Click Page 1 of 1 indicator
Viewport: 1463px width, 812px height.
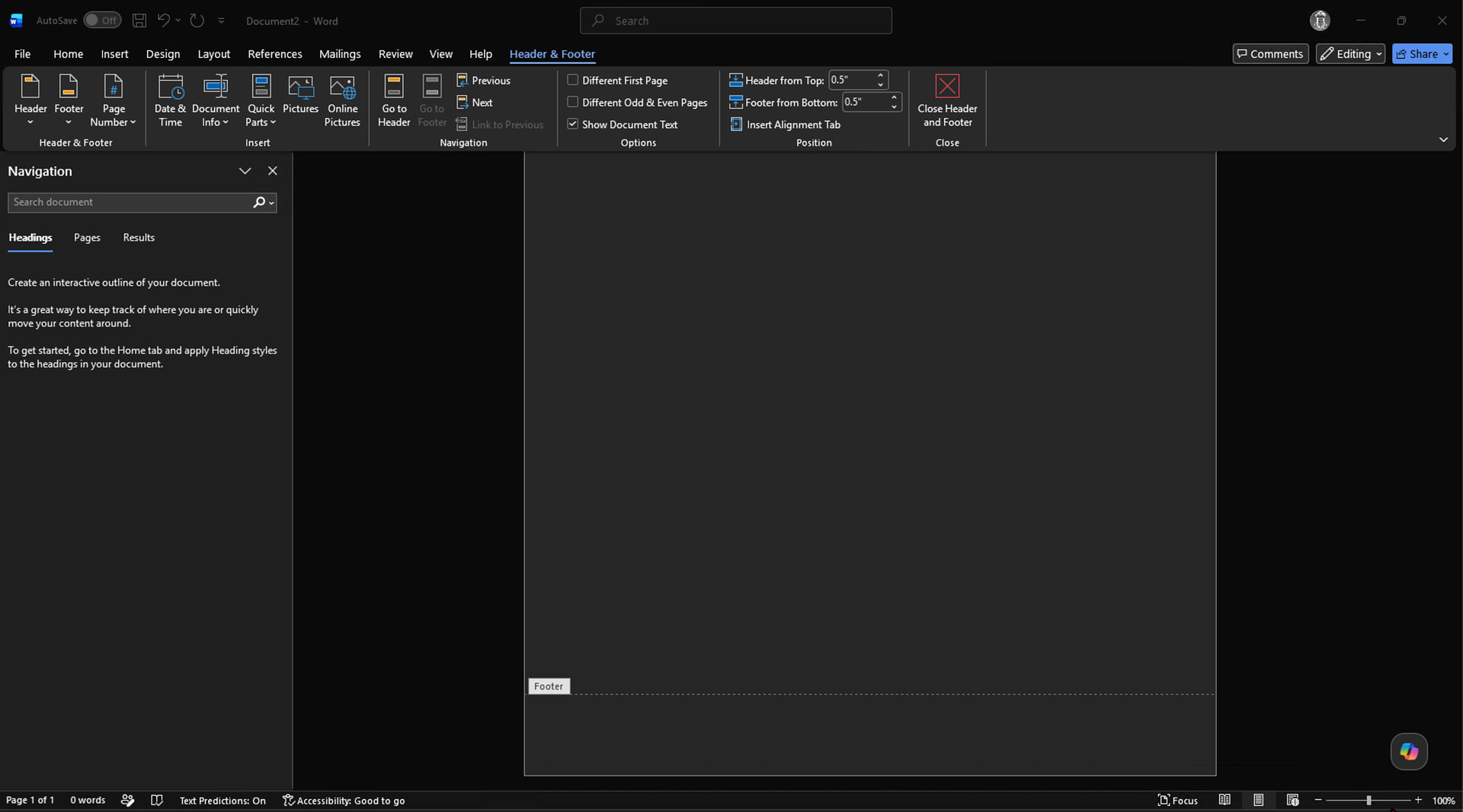pos(30,800)
